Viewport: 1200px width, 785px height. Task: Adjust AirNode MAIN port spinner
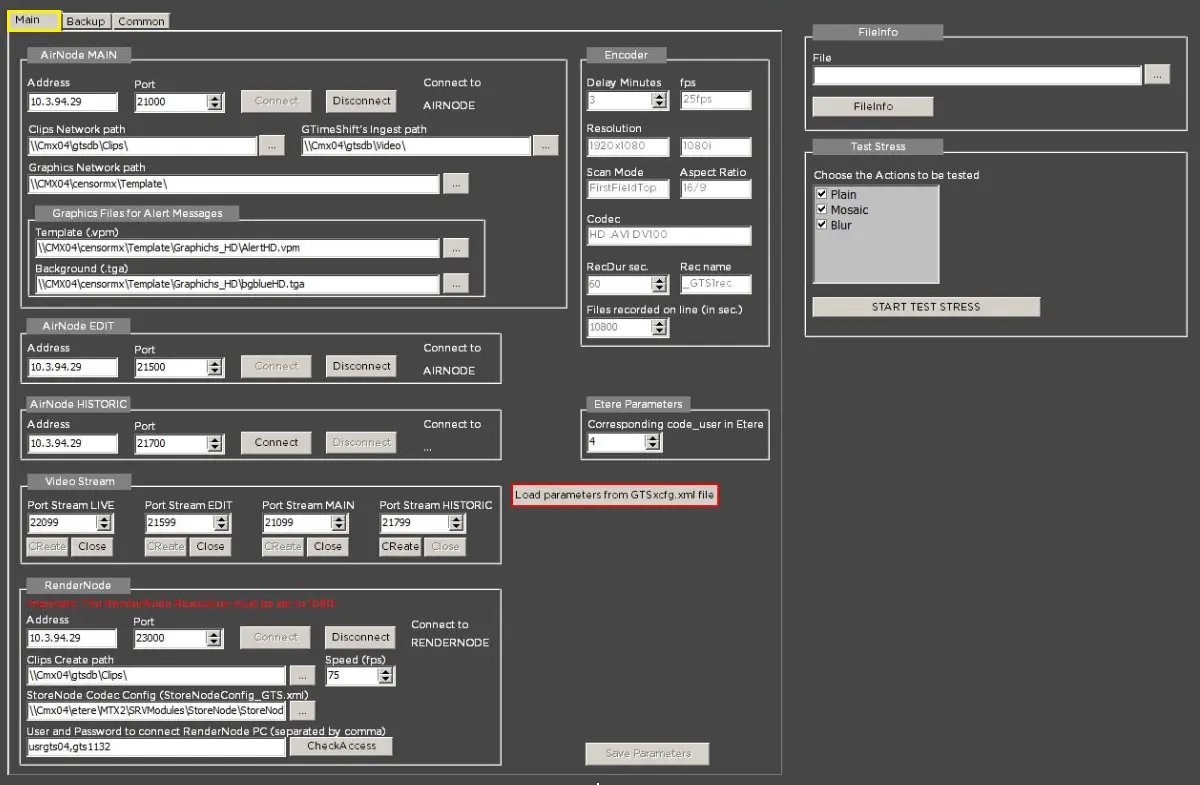coord(215,102)
